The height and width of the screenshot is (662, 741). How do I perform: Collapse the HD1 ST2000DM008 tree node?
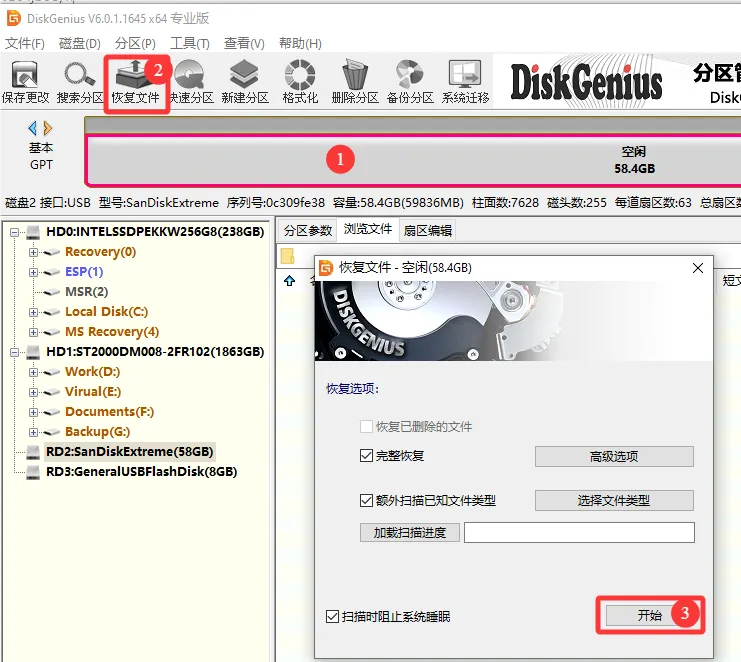[15, 352]
